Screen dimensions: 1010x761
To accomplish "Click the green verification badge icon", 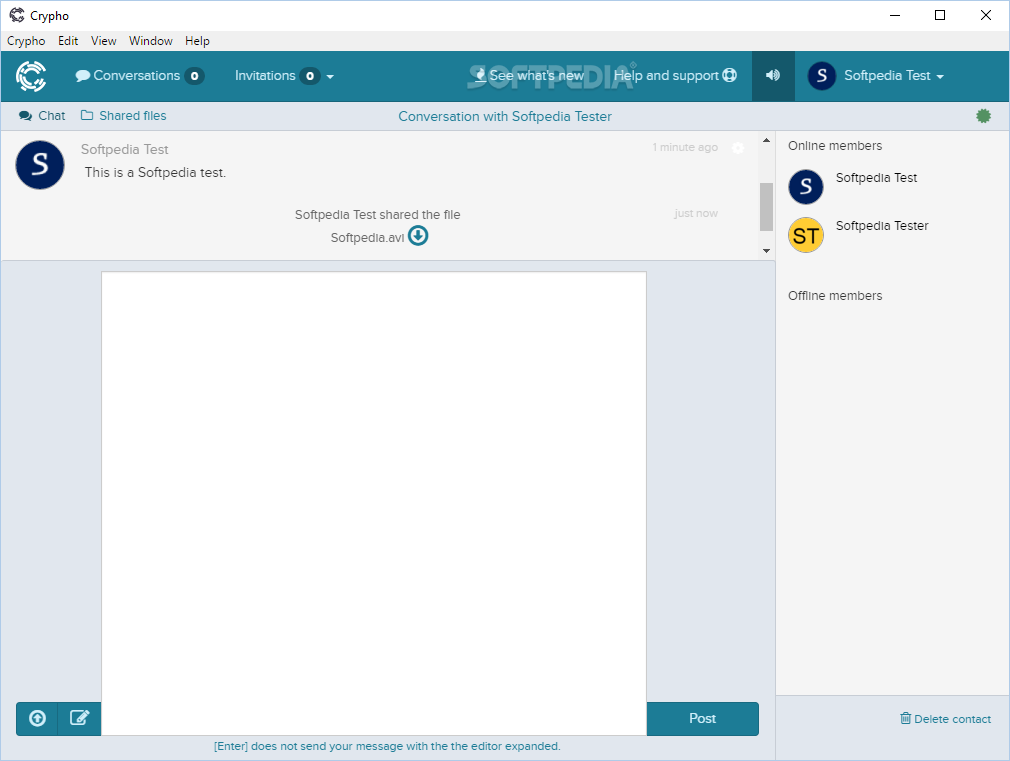I will click(x=983, y=116).
